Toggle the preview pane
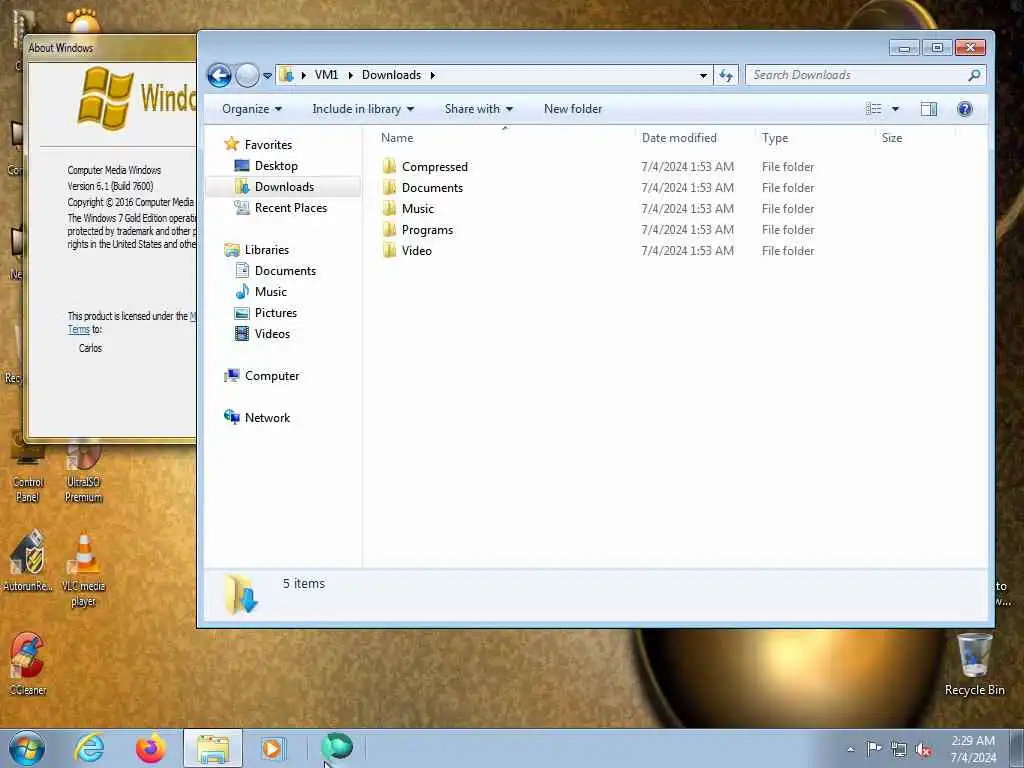Image resolution: width=1024 pixels, height=768 pixels. pyautogui.click(x=929, y=109)
